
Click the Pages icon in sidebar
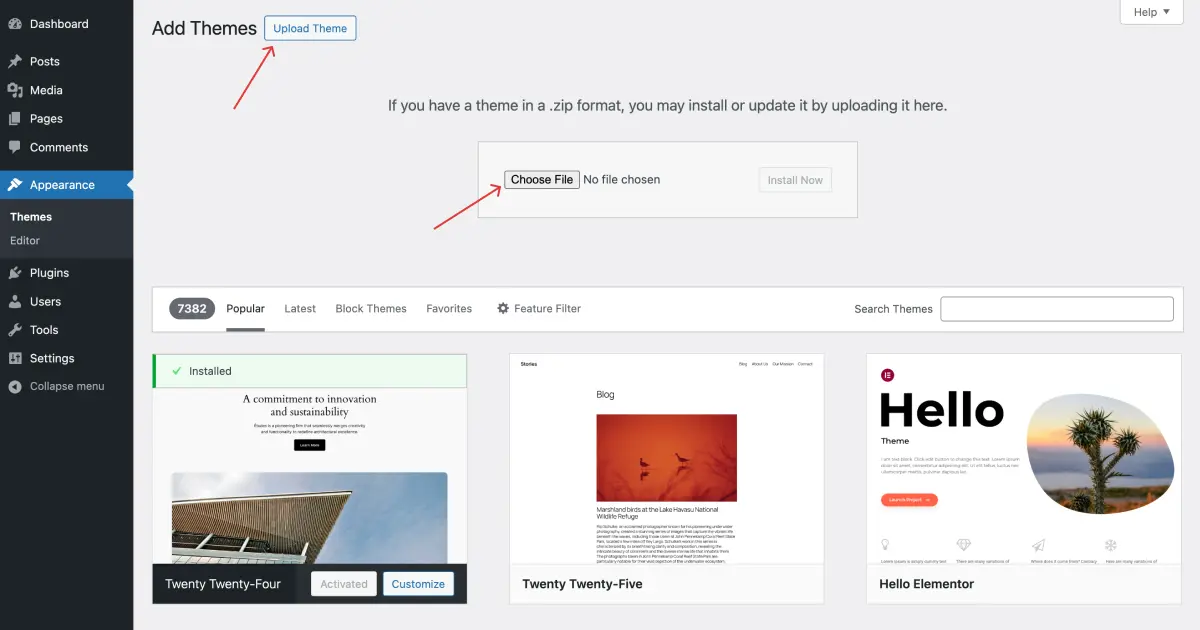tap(15, 118)
